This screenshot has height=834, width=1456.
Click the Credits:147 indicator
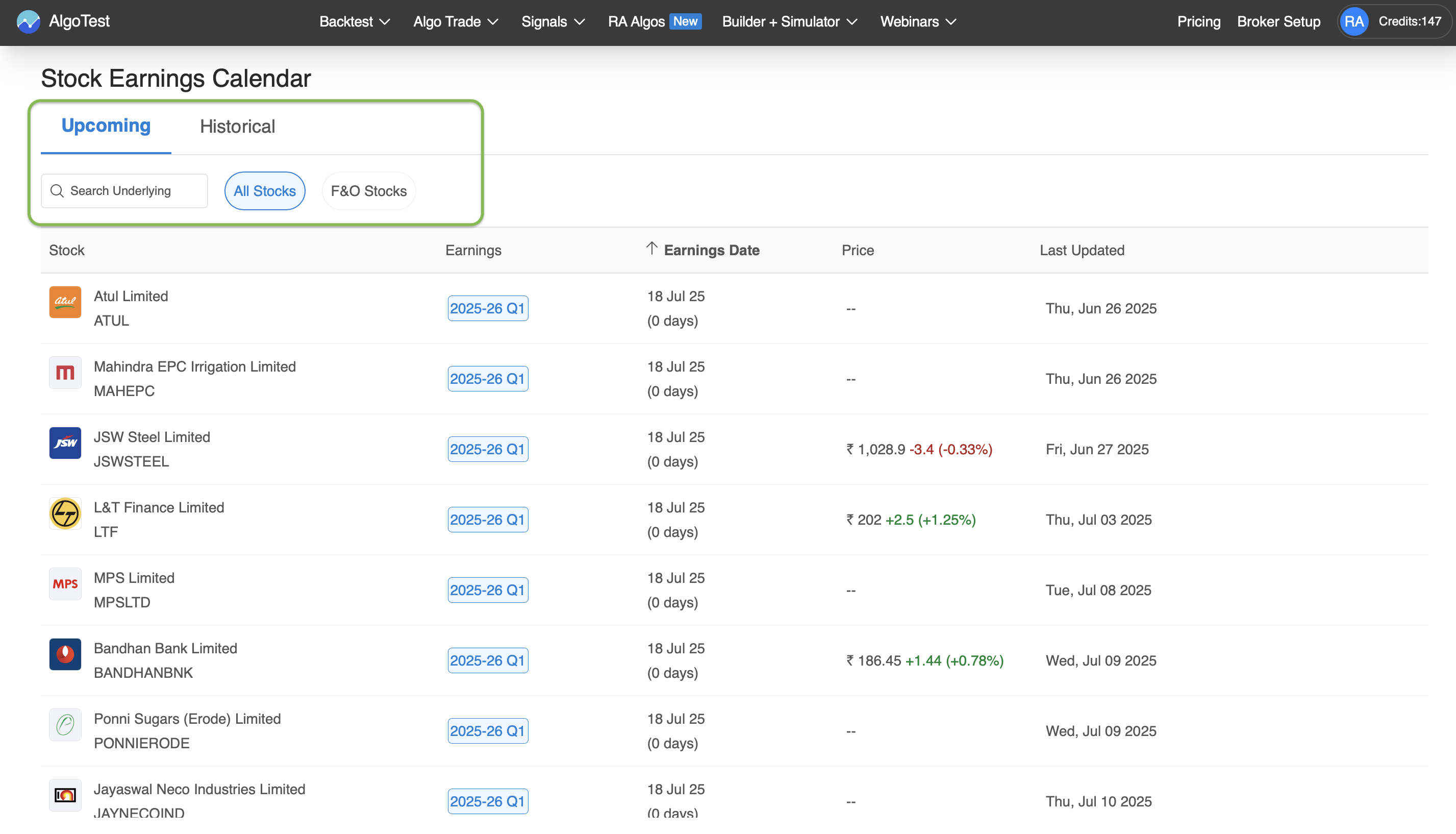pos(1409,22)
